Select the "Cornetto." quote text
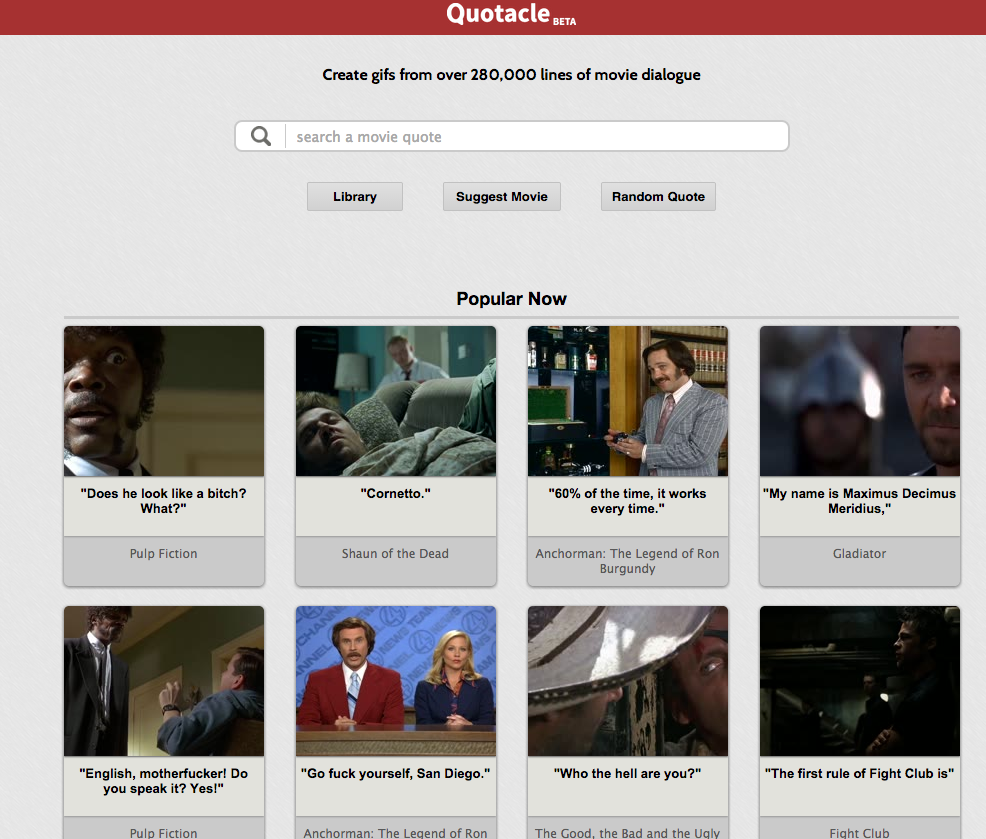The height and width of the screenshot is (839, 986). pyautogui.click(x=396, y=494)
